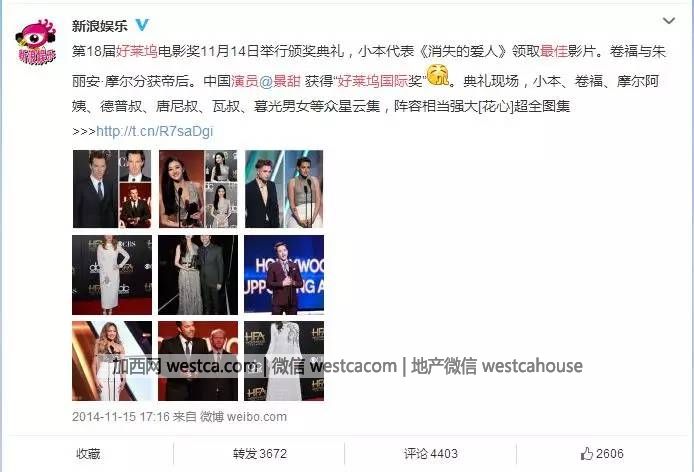
Task: Open the t.cn/R7saDgi short link
Action: [154, 131]
